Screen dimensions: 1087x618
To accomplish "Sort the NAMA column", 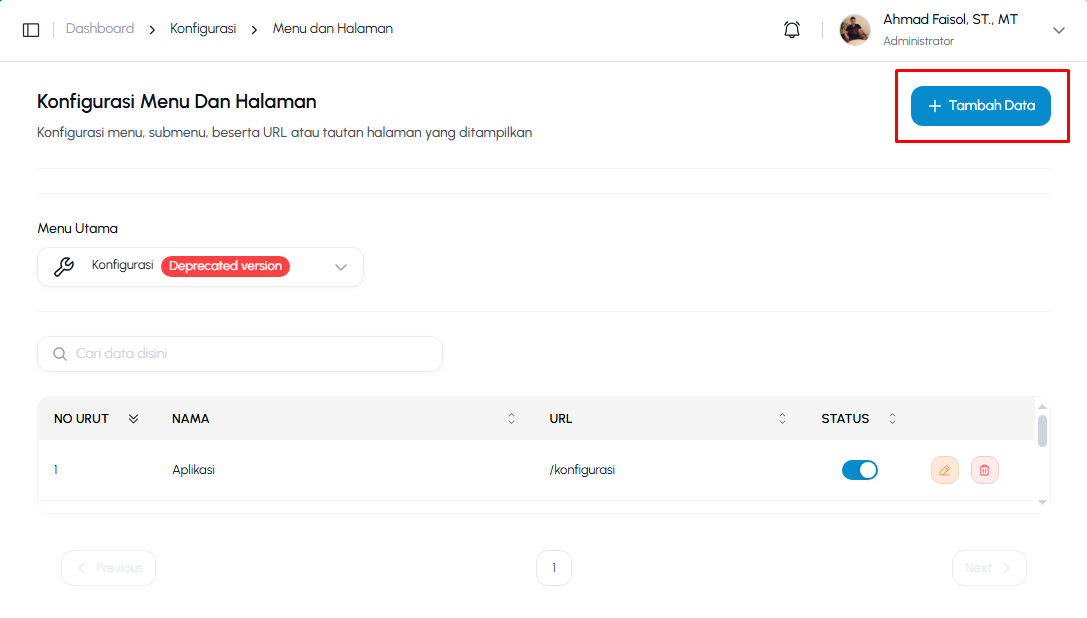I will point(511,418).
